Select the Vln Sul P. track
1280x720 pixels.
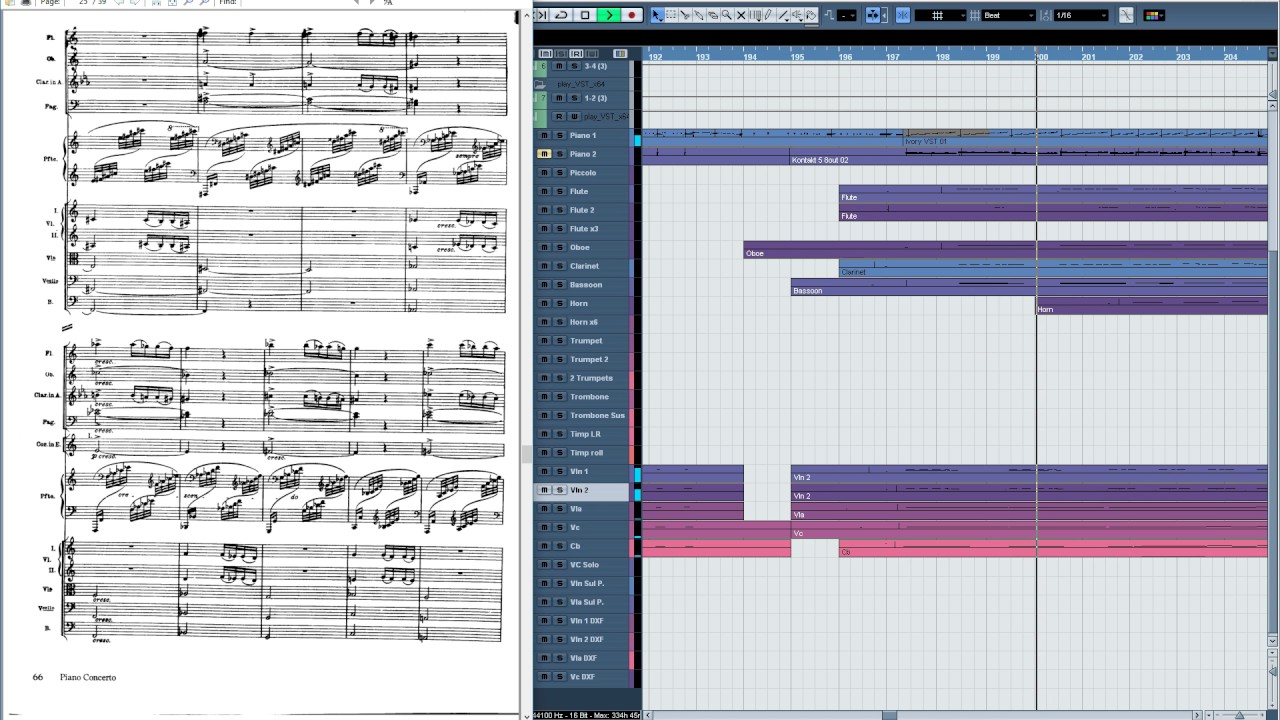coord(587,583)
